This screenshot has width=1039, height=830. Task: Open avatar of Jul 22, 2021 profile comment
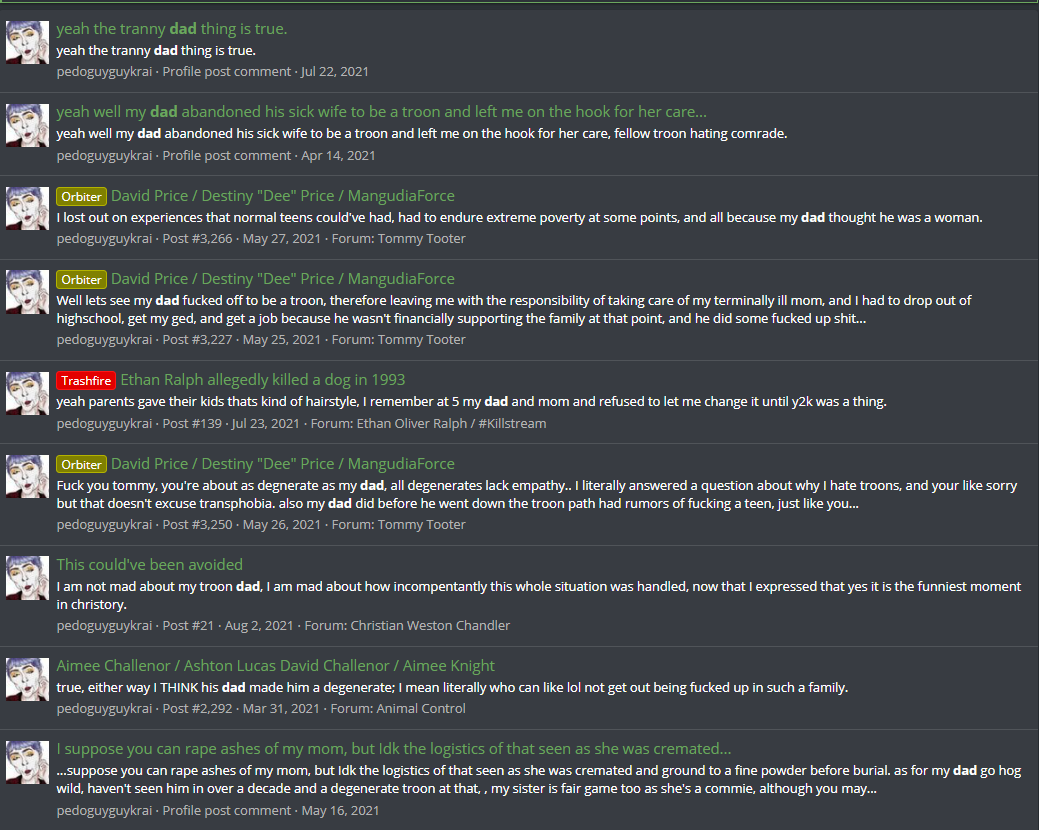coord(28,42)
